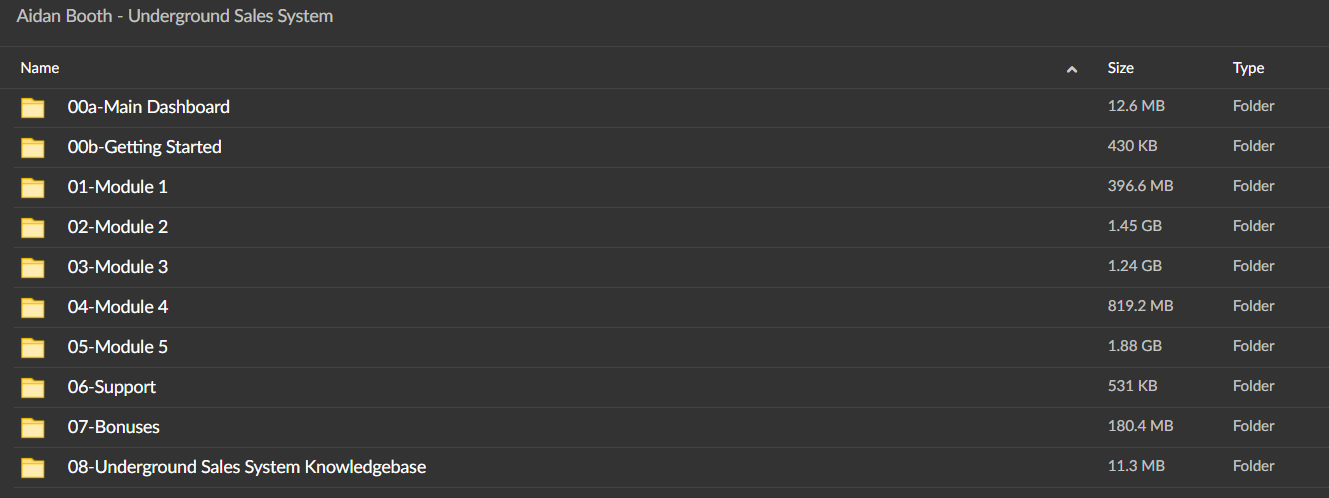
Task: Open the 08-Underground Sales System Knowledgebase link
Action: (x=247, y=467)
